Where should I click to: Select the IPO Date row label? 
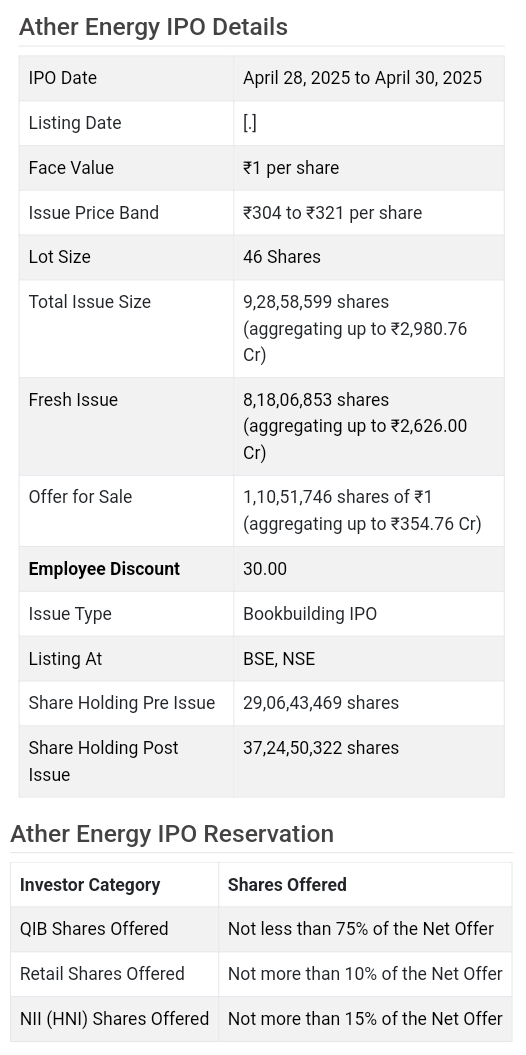[x=63, y=78]
